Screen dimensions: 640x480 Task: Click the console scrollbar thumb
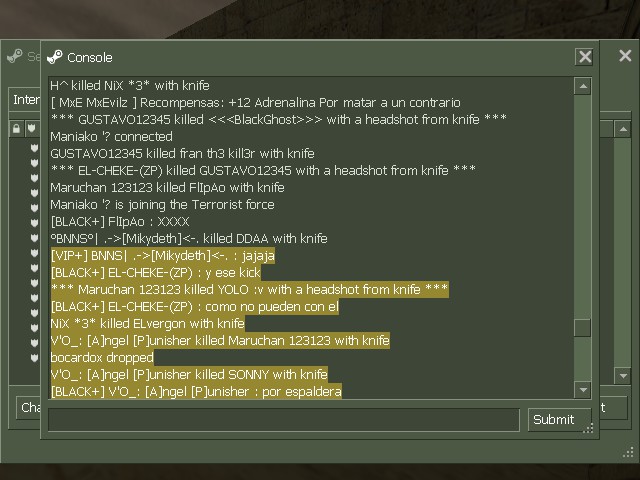click(582, 327)
